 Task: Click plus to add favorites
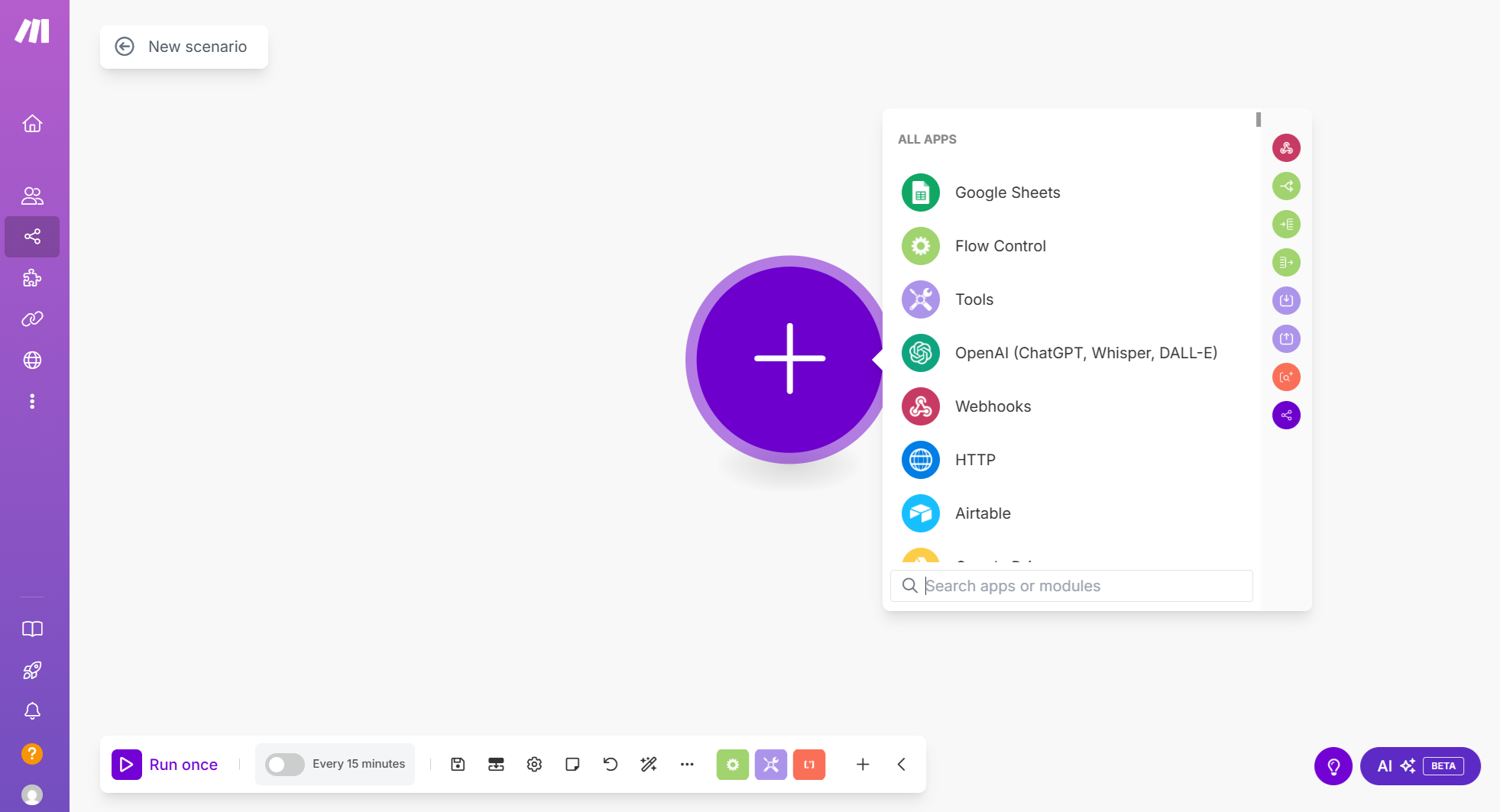(x=863, y=765)
